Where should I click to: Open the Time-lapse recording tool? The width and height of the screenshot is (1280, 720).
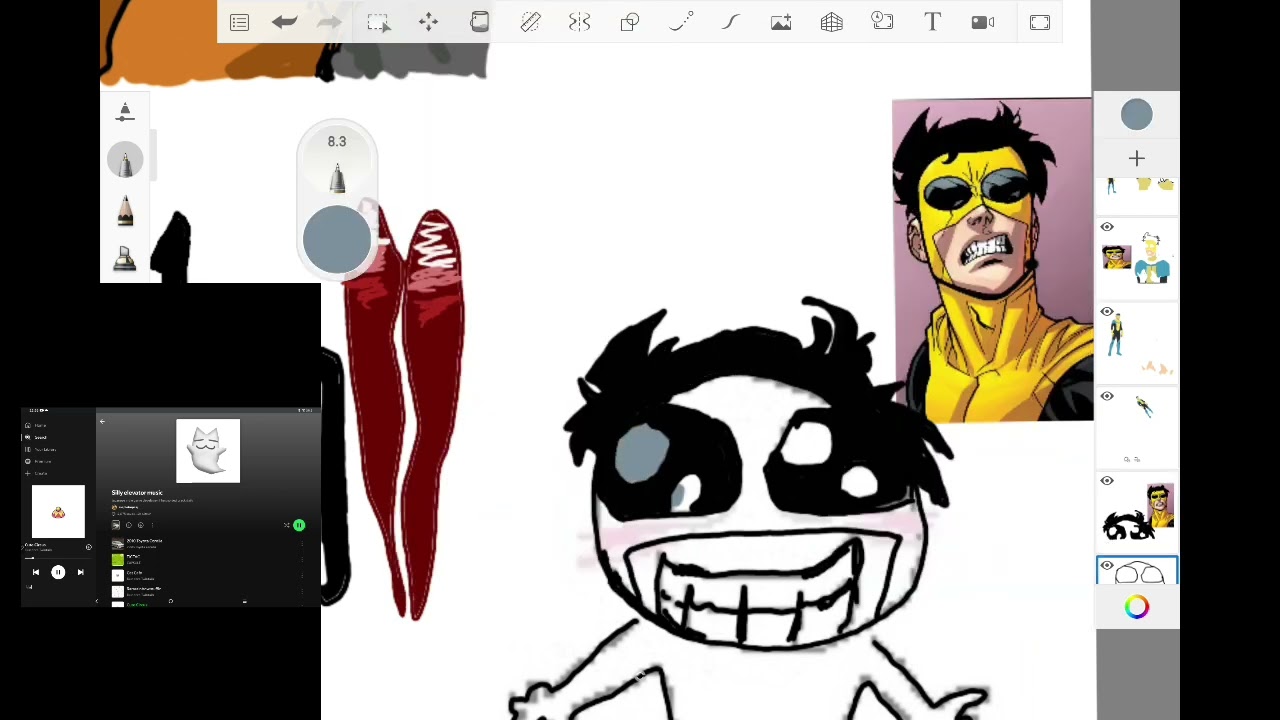click(x=882, y=22)
